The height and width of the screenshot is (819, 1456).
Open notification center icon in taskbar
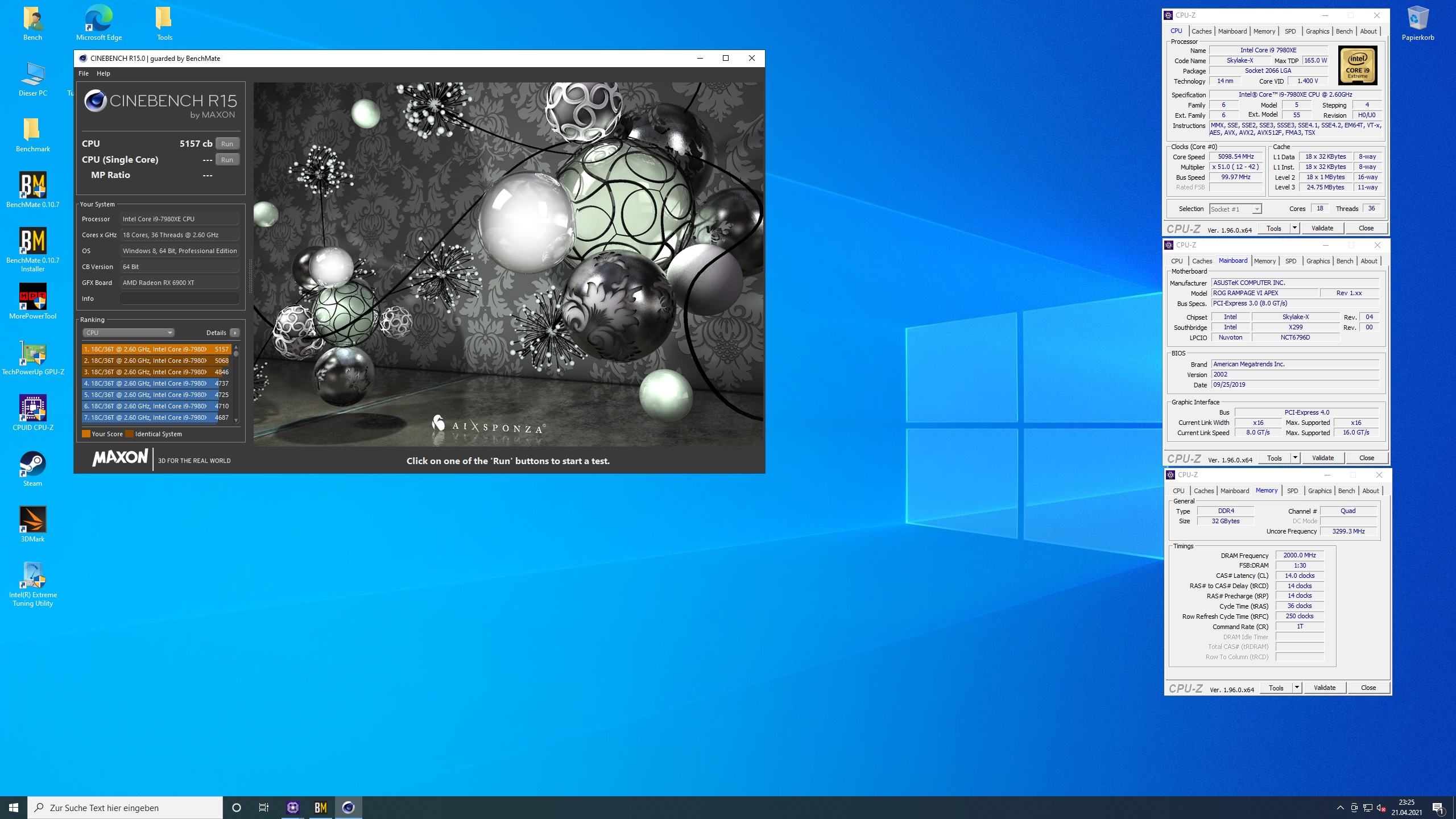coord(1438,808)
